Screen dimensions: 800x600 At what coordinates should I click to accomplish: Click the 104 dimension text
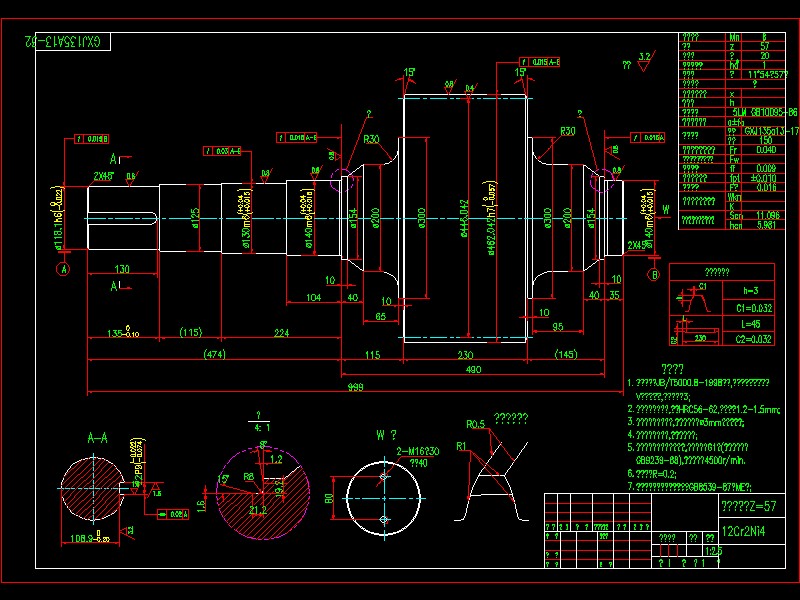click(x=313, y=297)
